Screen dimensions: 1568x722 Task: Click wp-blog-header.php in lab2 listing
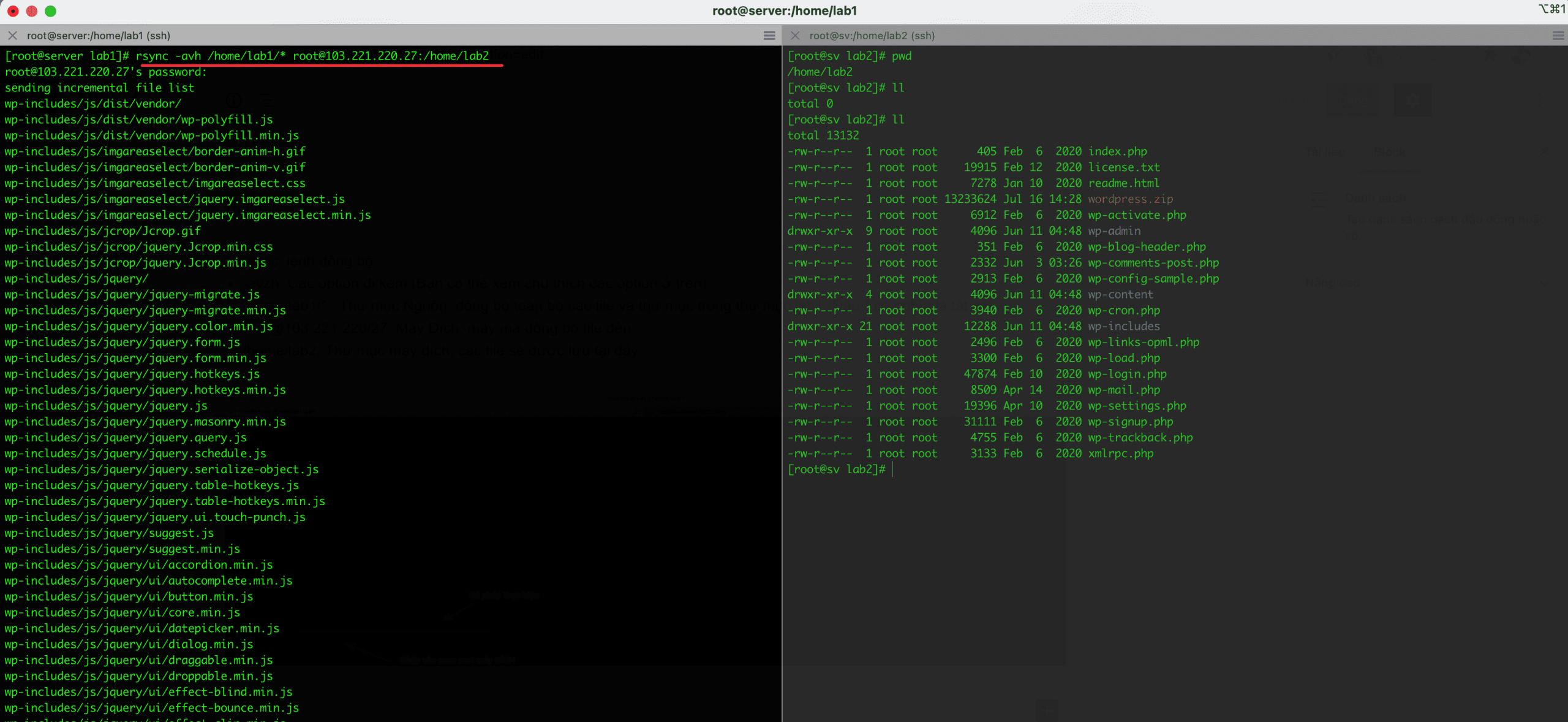coord(1147,247)
